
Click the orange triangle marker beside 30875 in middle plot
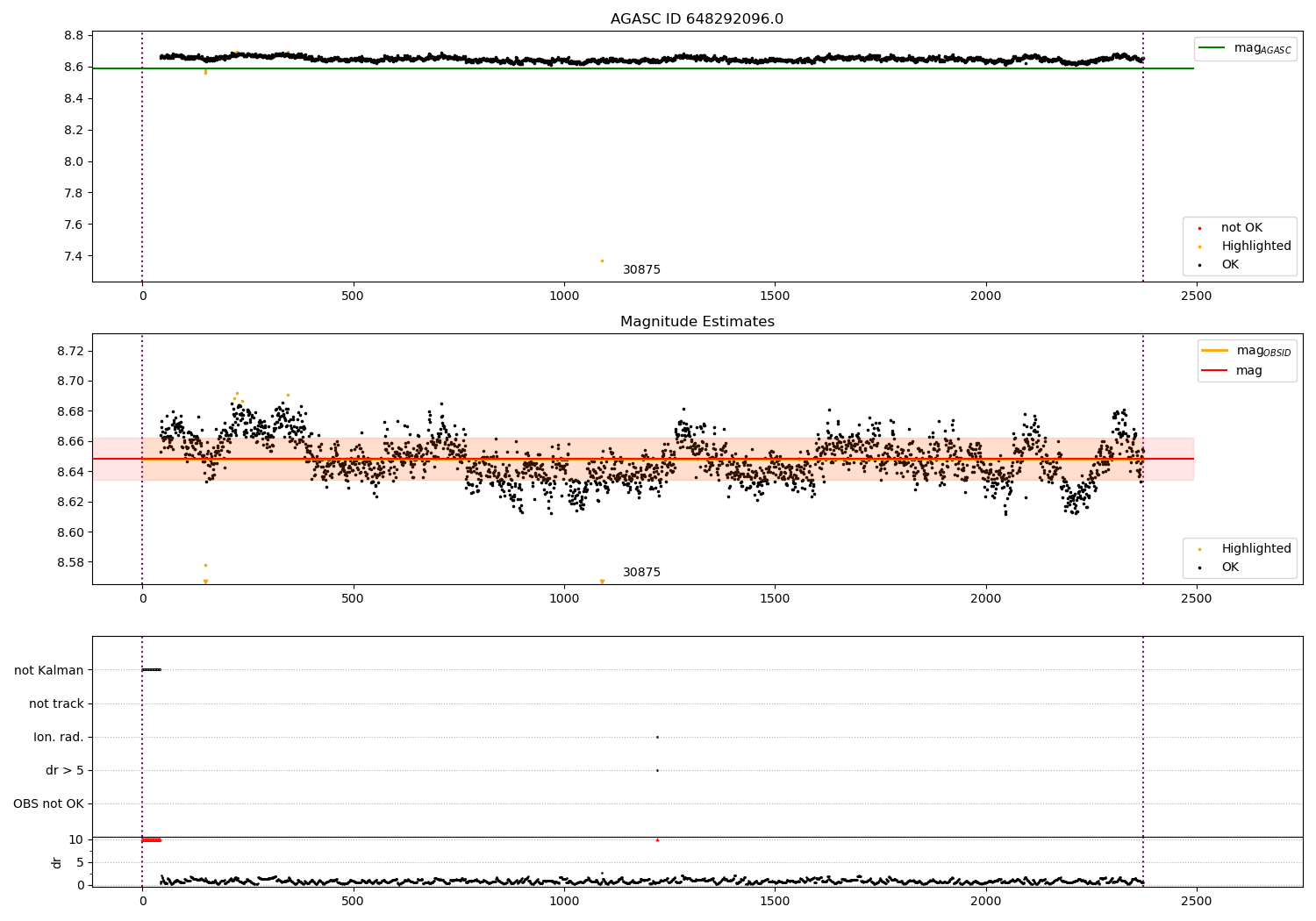coord(602,582)
